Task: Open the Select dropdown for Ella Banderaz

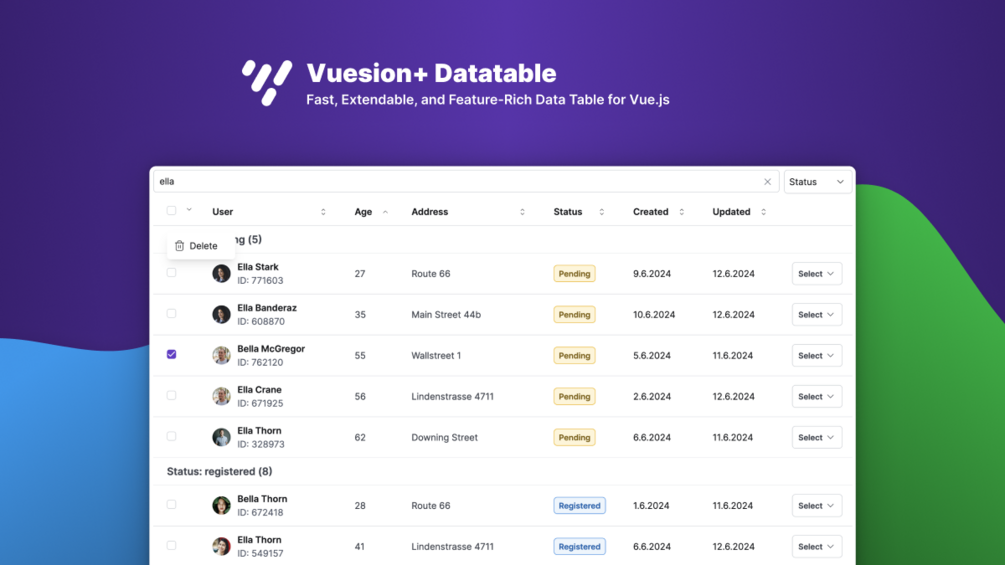Action: (x=816, y=315)
